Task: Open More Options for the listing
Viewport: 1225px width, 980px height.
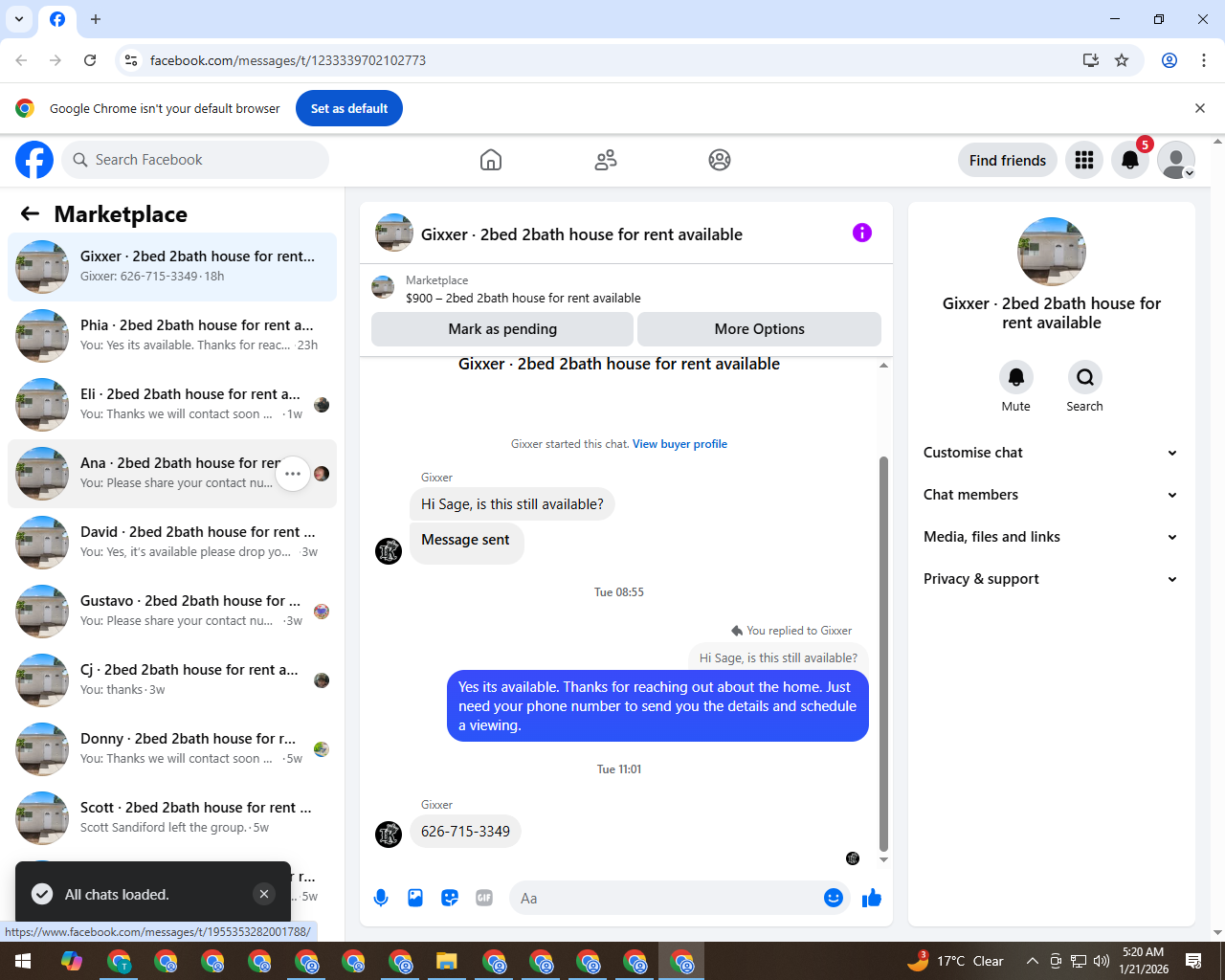Action: click(x=760, y=329)
